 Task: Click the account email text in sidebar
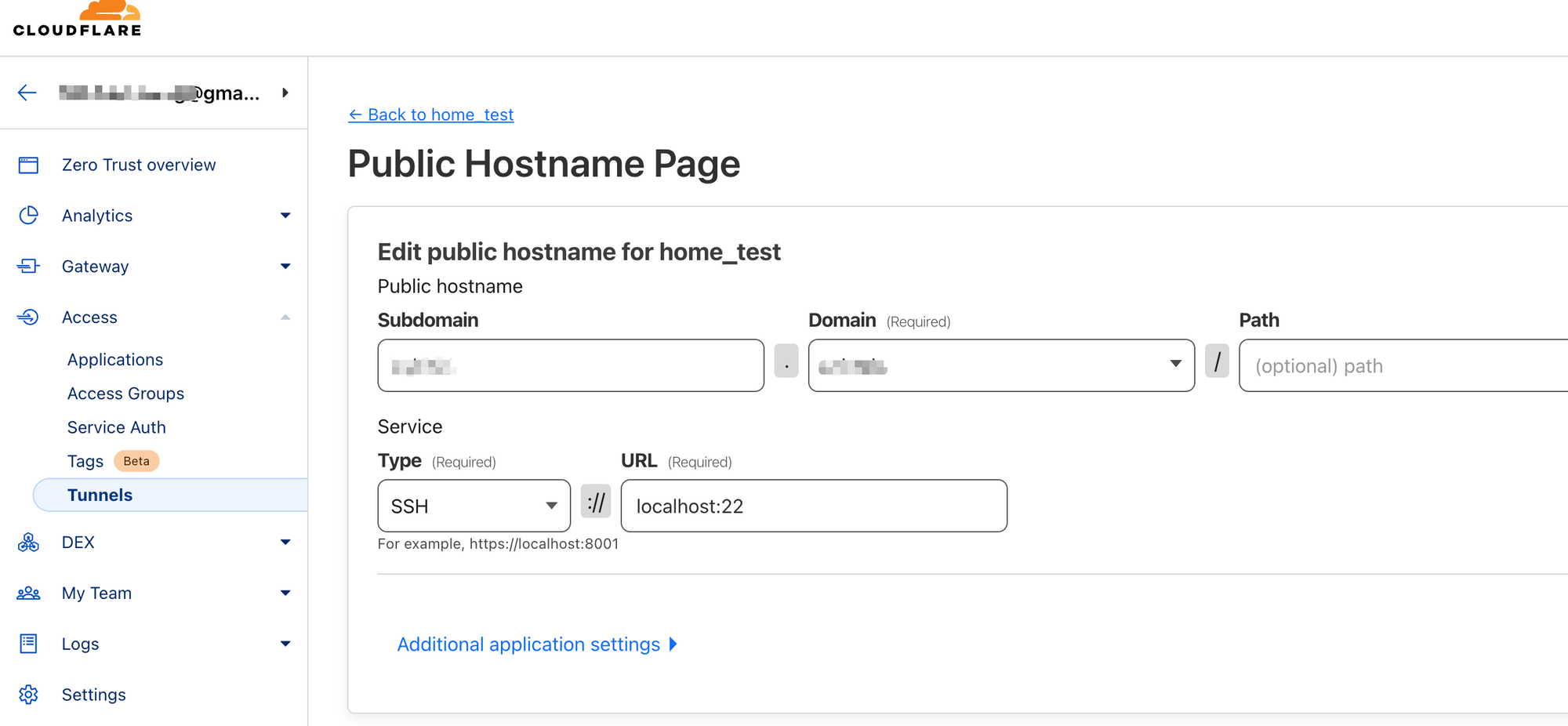tap(159, 93)
